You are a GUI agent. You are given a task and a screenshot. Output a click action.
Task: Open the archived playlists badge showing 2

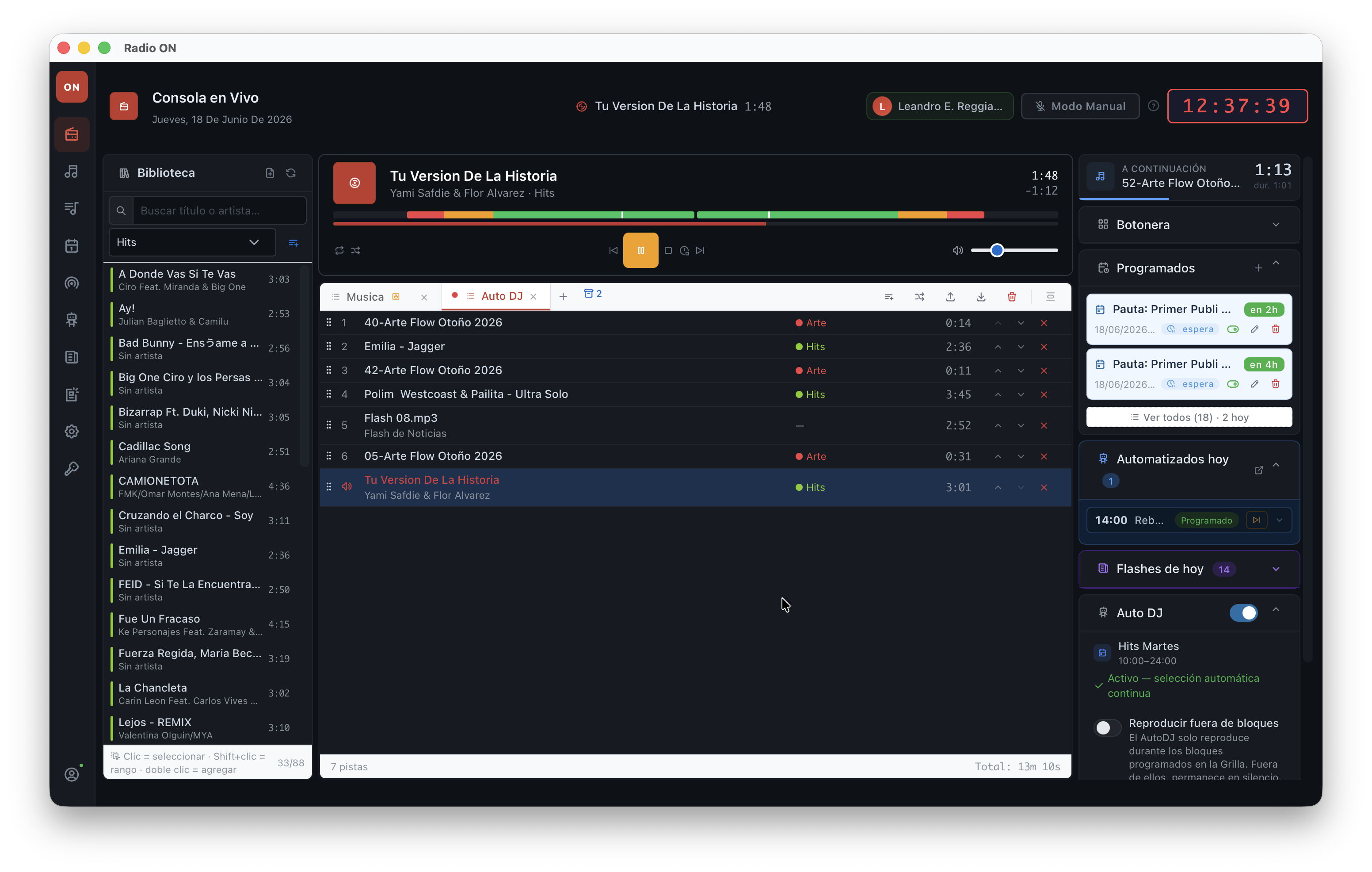coord(593,294)
